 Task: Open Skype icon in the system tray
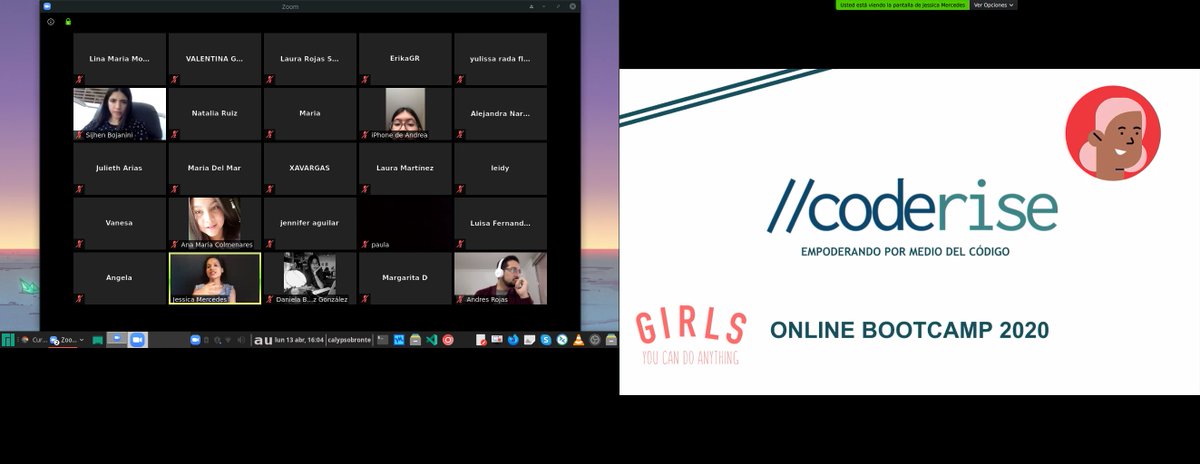546,340
